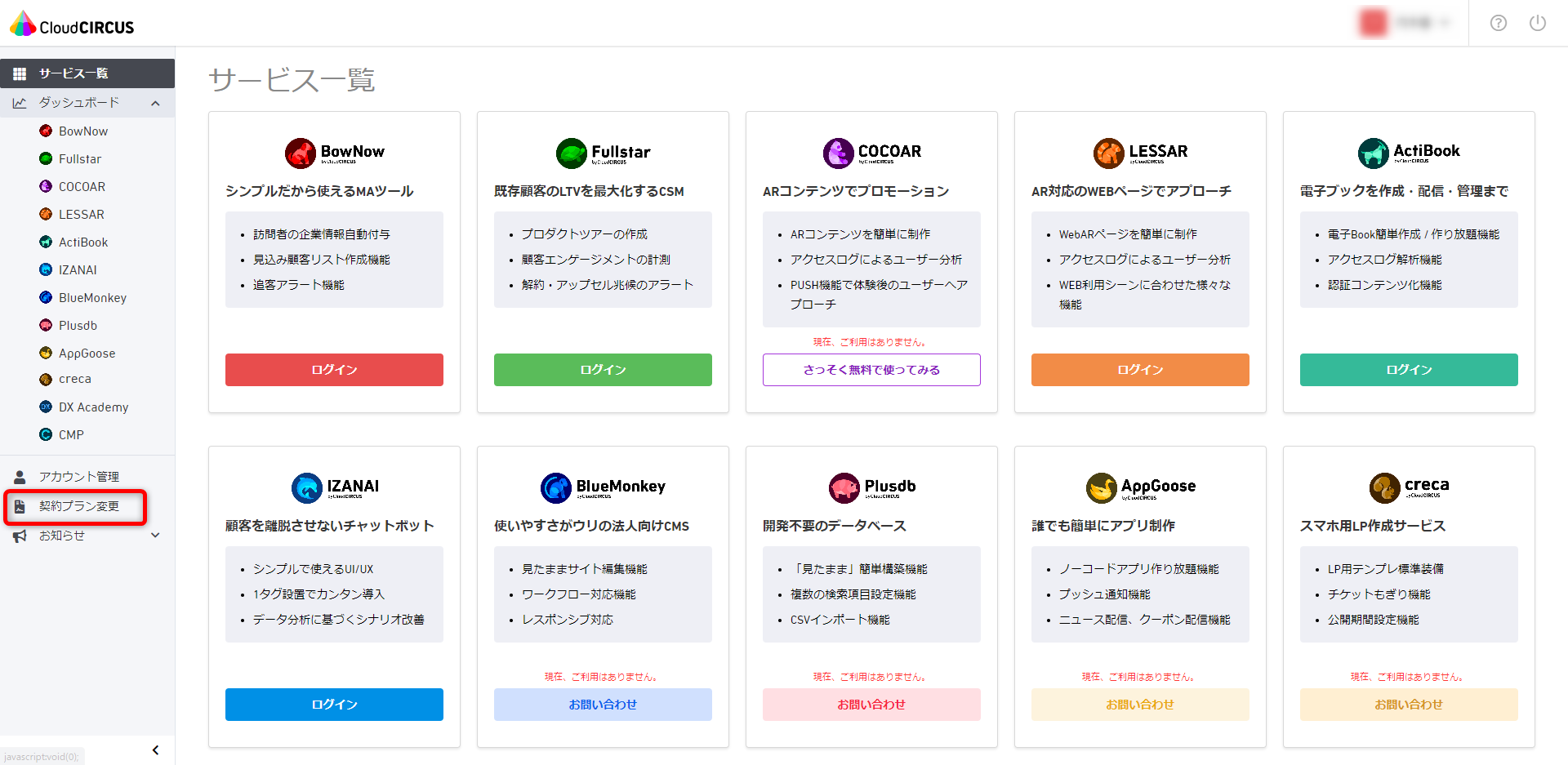
Task: Click the ActiBook sidebar icon
Action: (46, 242)
